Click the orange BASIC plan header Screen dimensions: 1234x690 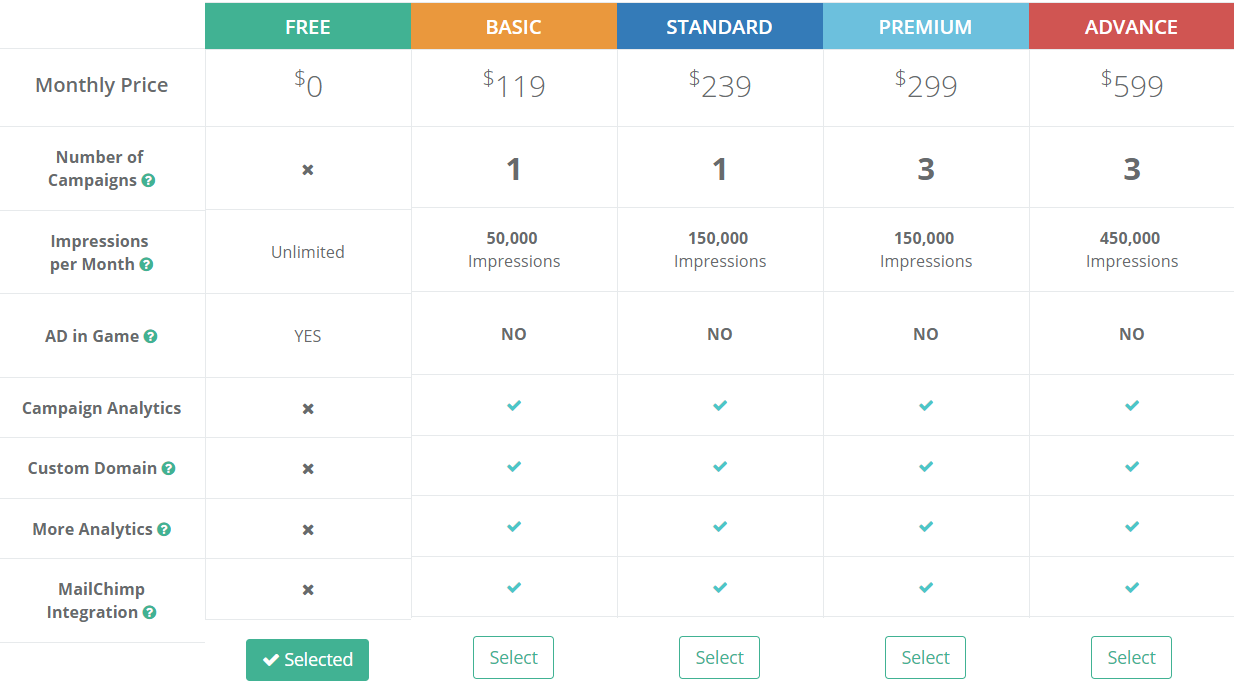514,27
